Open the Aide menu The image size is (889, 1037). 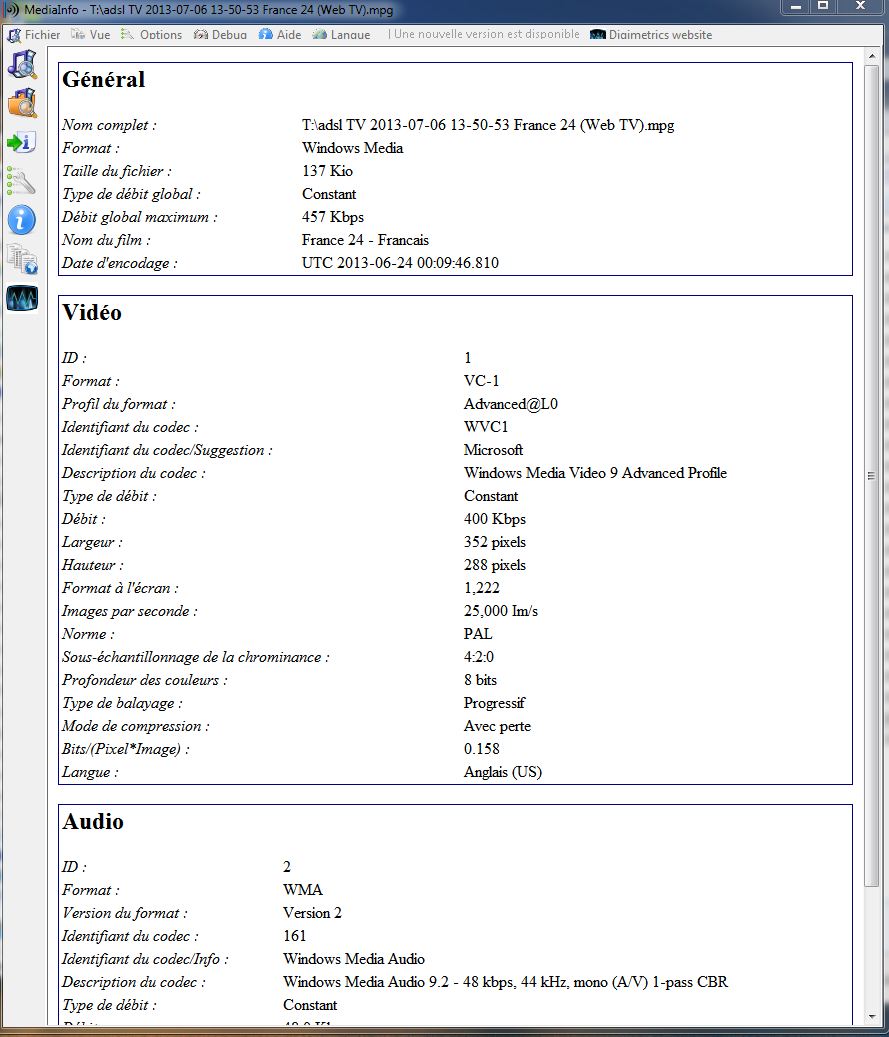280,34
